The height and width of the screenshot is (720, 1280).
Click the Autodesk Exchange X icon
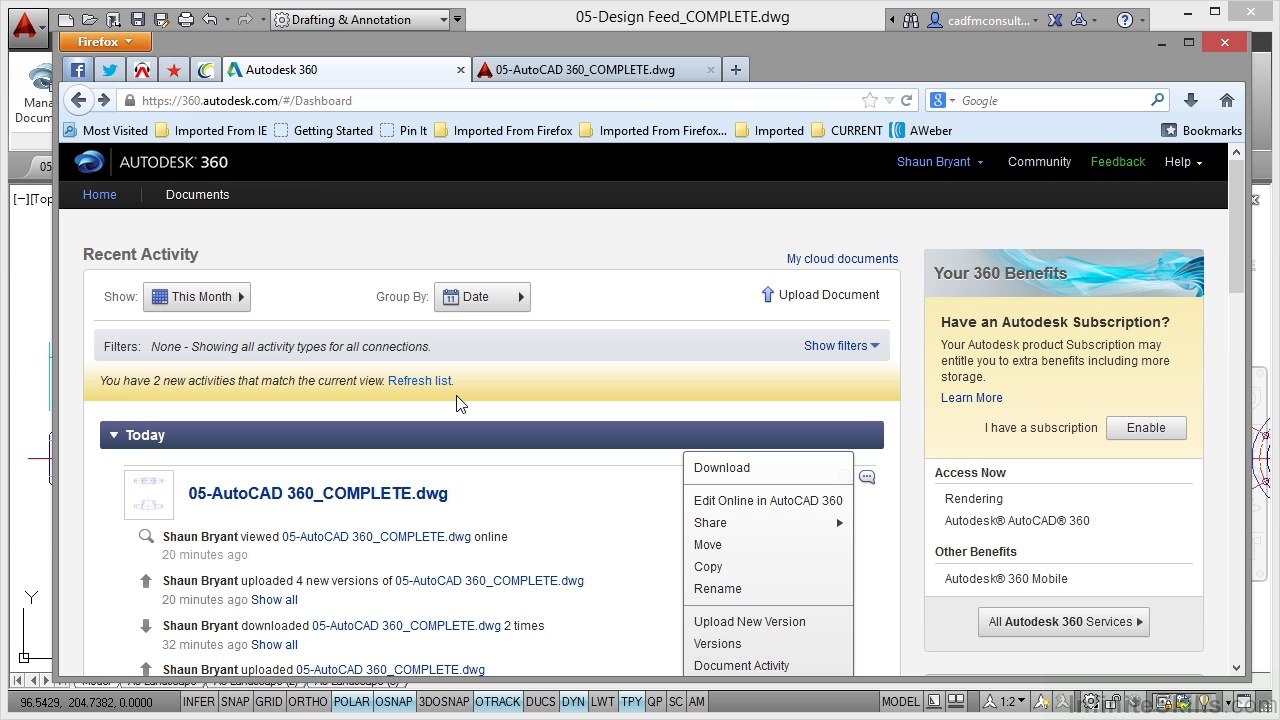(x=1054, y=20)
